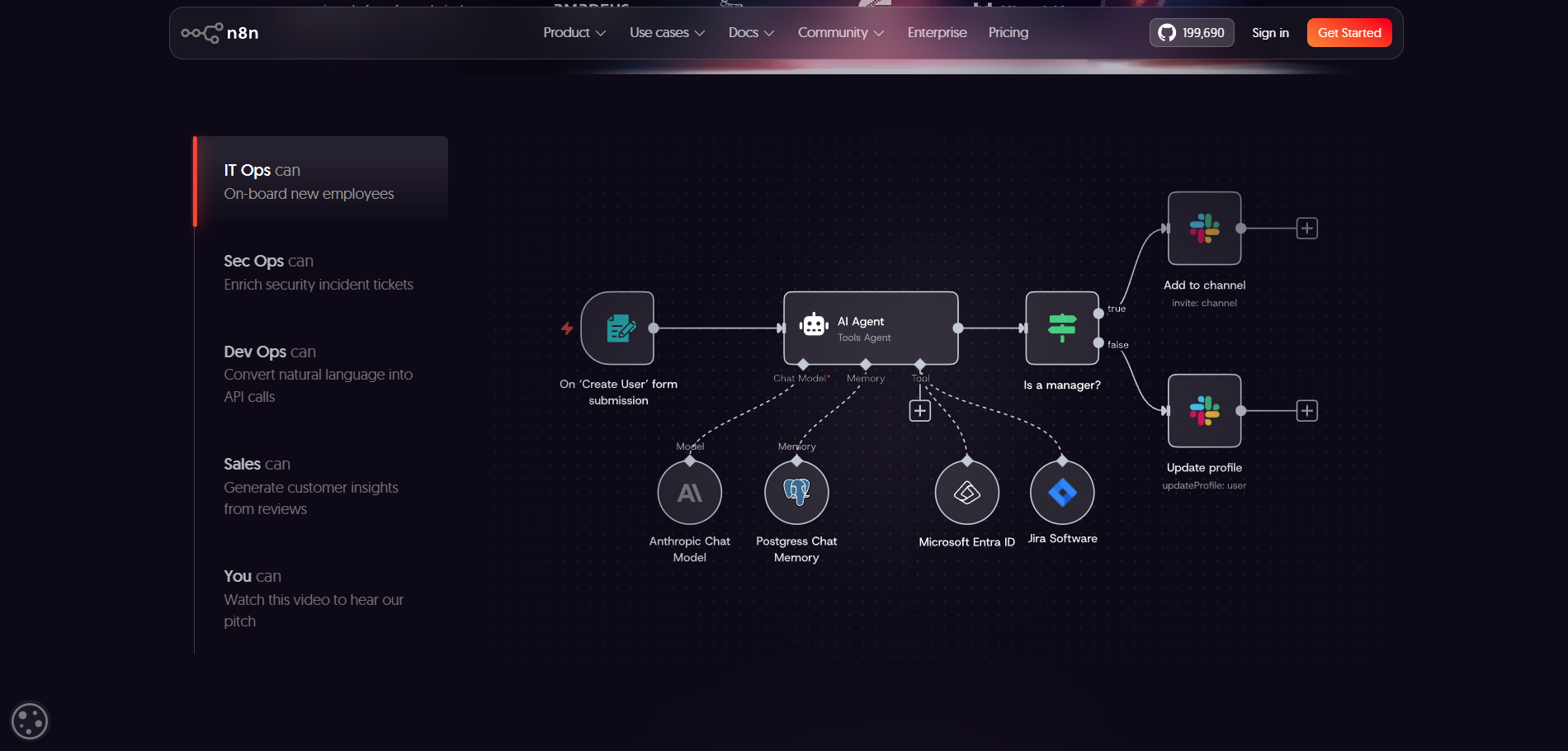Select the You can watch video tab
The image size is (1568, 751).
(x=321, y=598)
